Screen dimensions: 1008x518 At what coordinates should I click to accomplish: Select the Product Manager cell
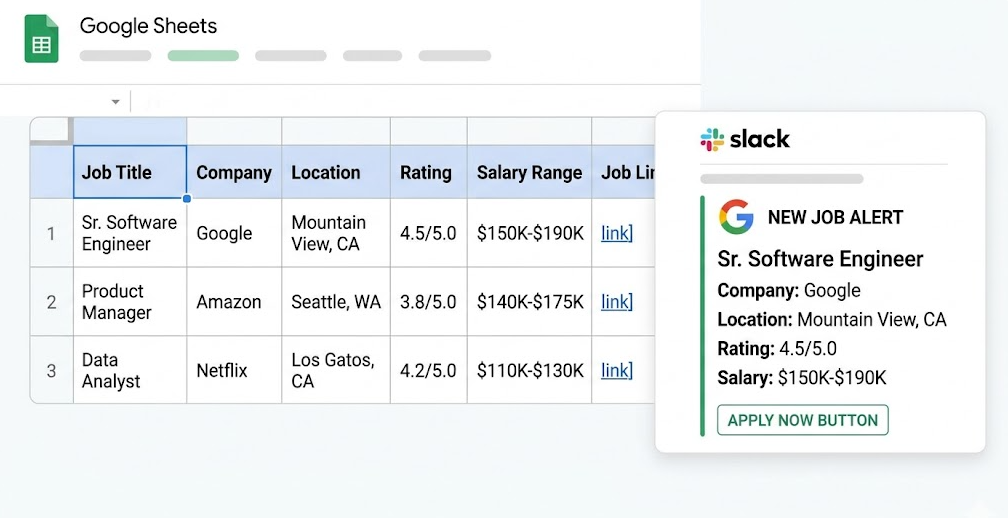coord(130,301)
